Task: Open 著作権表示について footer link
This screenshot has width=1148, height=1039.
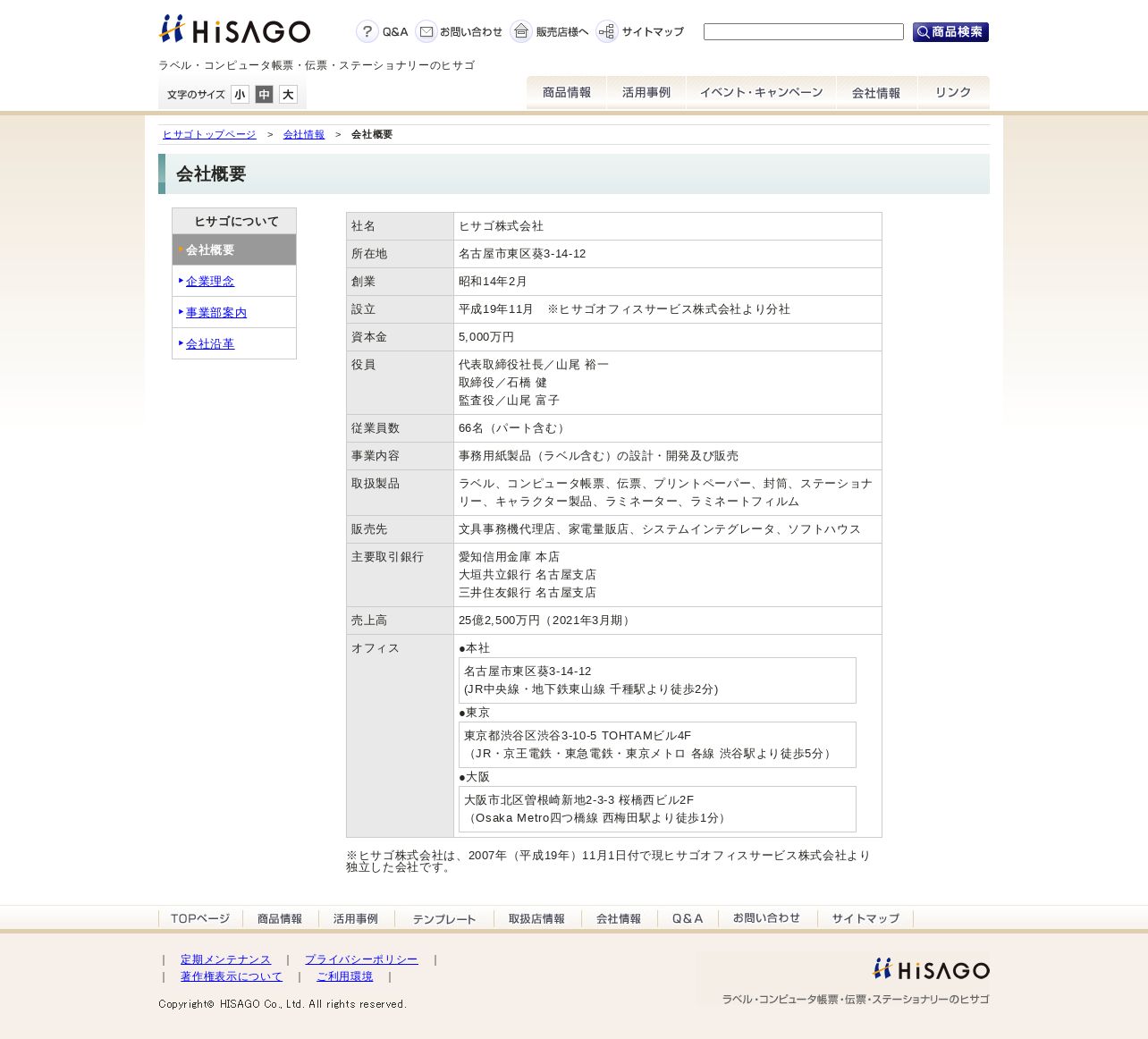Action: [232, 976]
